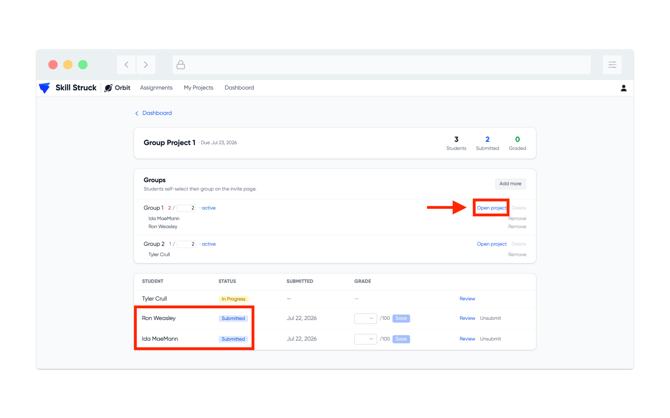Review Tyler Crull's project
The image size is (670, 418).
(x=467, y=299)
